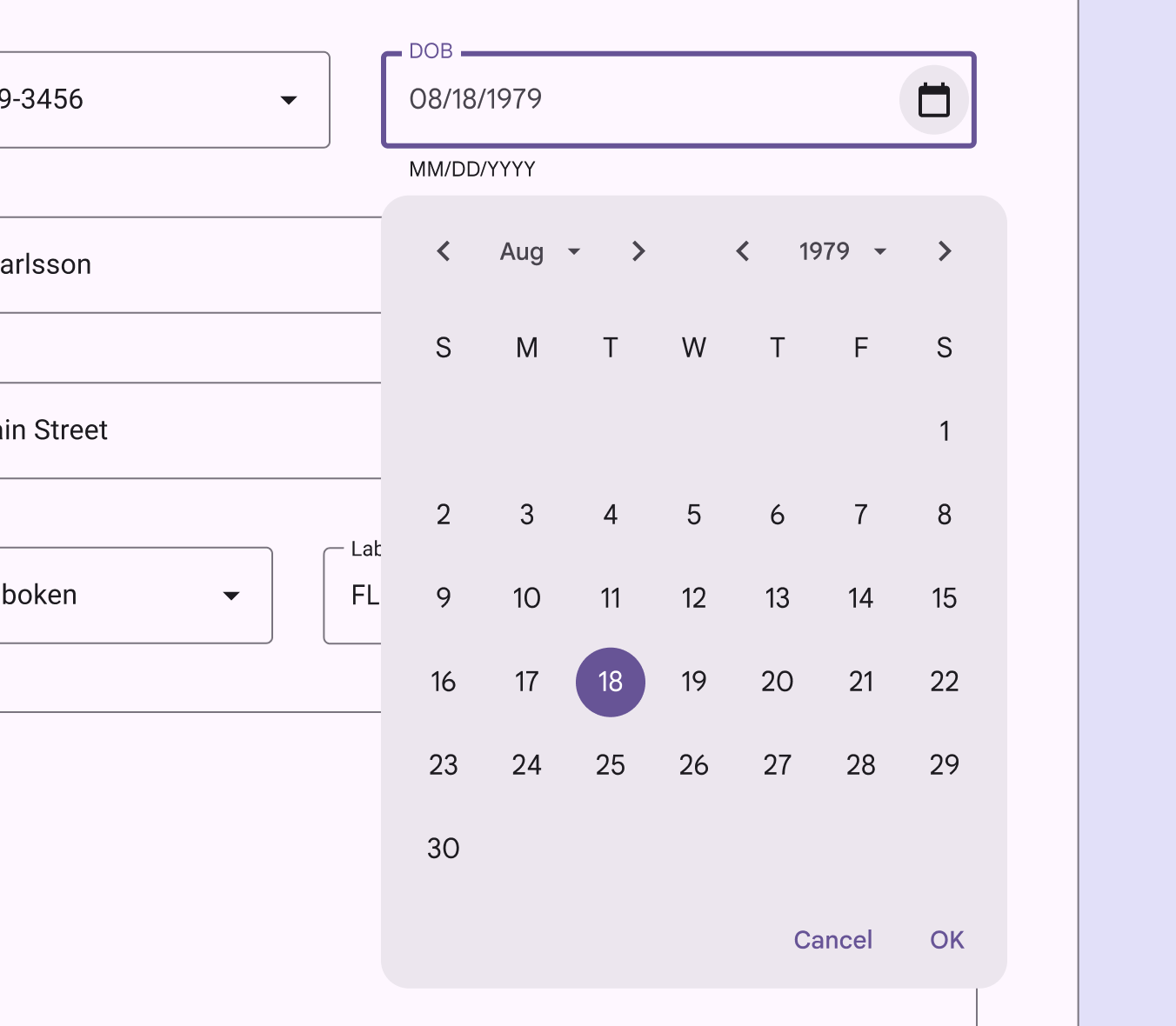Expand the dropdown ending in 9-3456
The height and width of the screenshot is (1026, 1176).
click(289, 100)
